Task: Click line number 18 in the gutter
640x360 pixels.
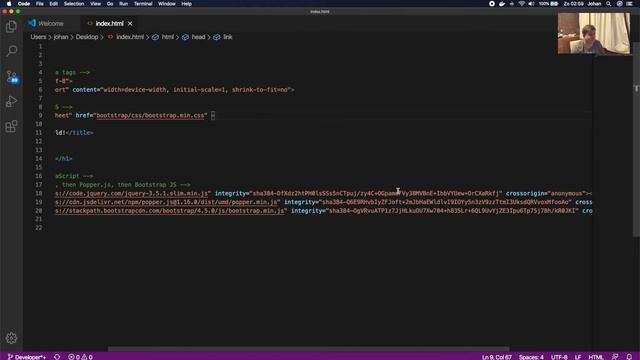Action: pyautogui.click(x=39, y=193)
